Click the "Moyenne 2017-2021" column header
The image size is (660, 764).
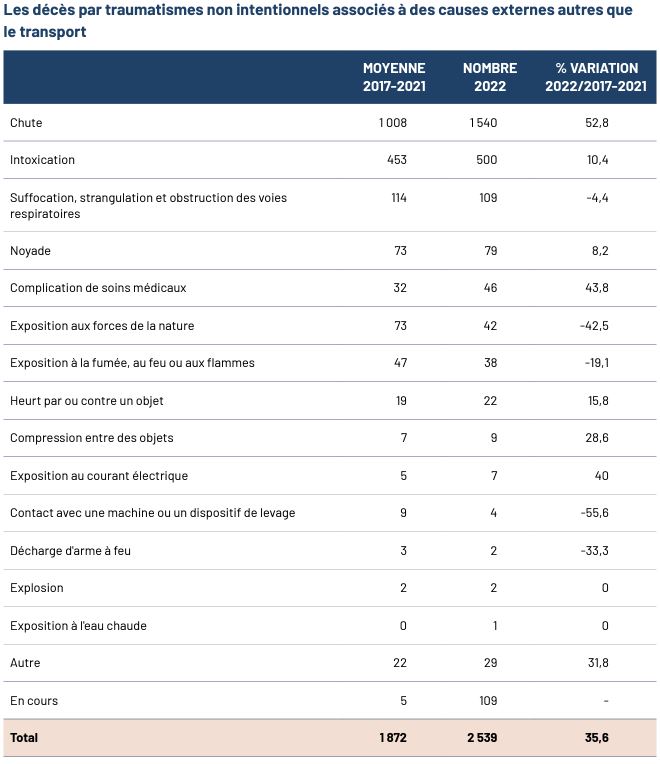(394, 77)
